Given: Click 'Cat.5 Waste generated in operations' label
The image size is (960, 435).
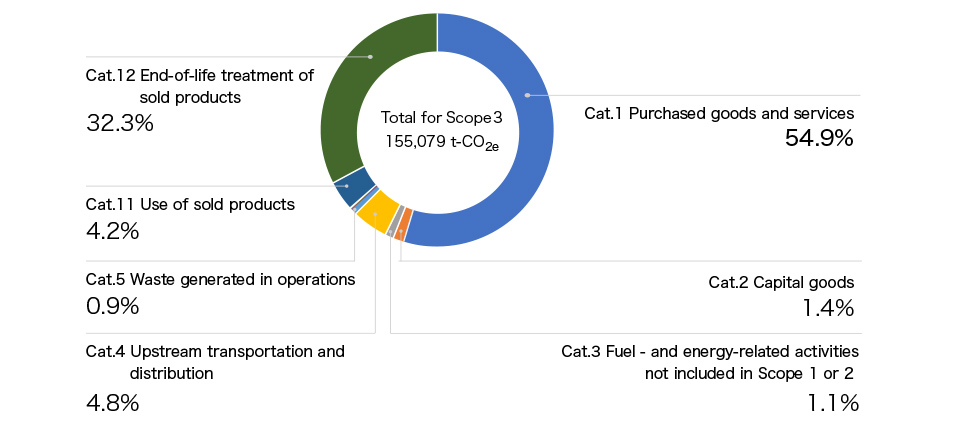Looking at the screenshot, I should pyautogui.click(x=220, y=279).
